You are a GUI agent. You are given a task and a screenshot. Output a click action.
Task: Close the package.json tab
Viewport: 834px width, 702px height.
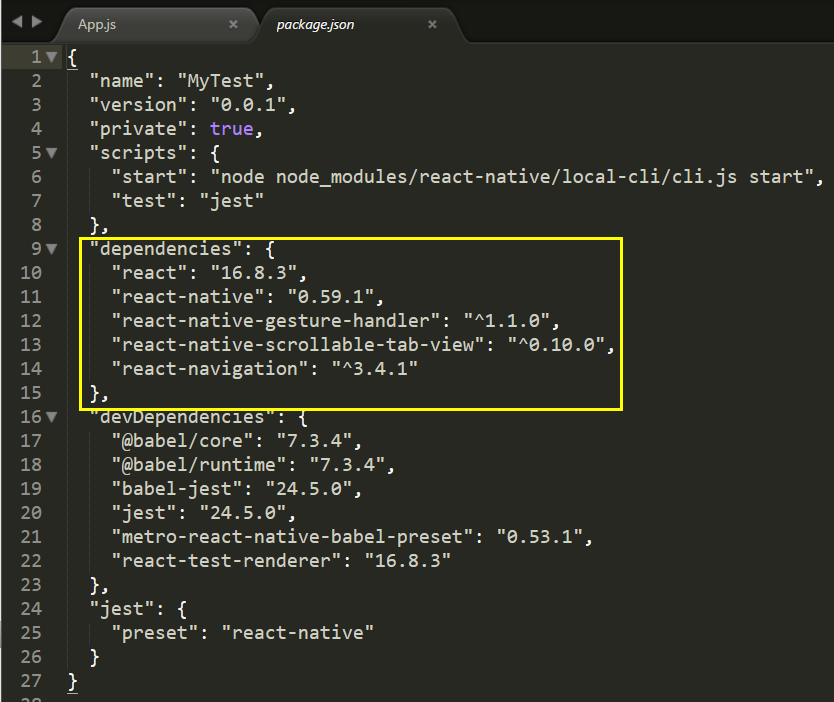point(432,24)
